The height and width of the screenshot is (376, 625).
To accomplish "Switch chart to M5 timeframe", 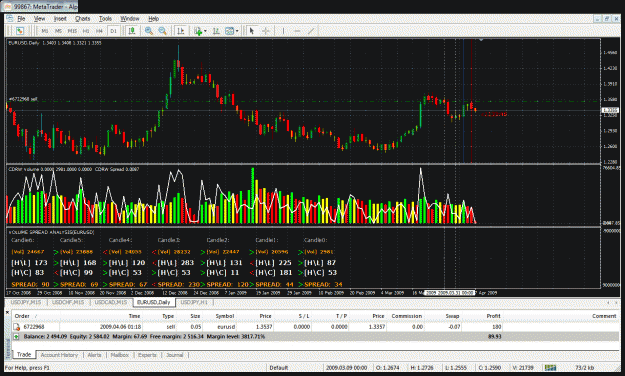I will point(58,31).
